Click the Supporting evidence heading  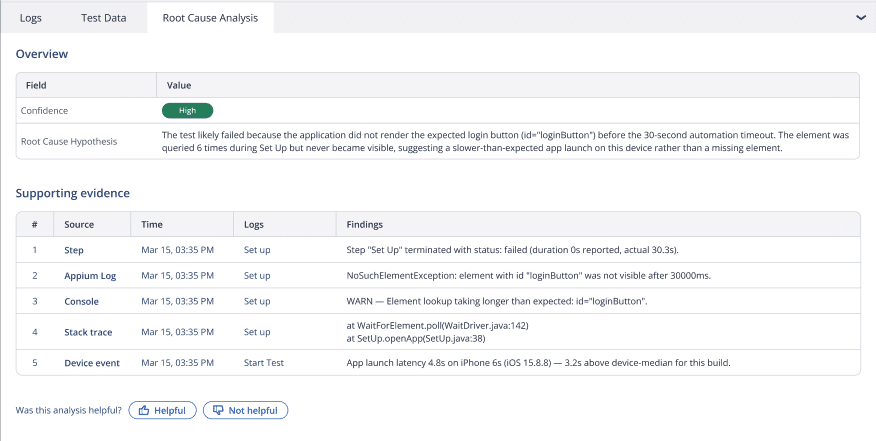(73, 193)
